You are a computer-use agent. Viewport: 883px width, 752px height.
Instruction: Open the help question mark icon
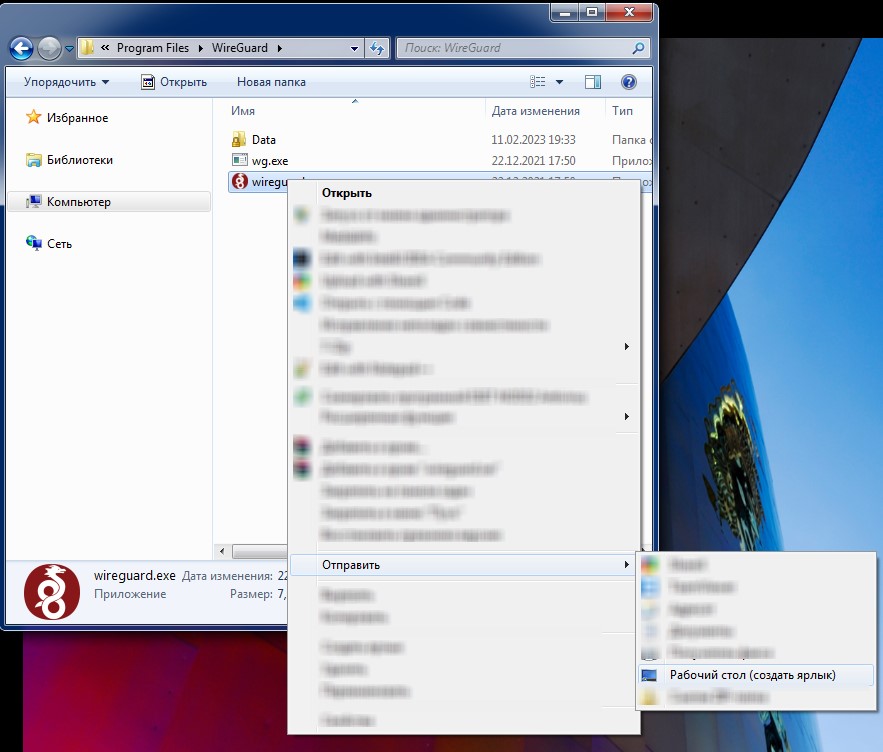[x=629, y=82]
